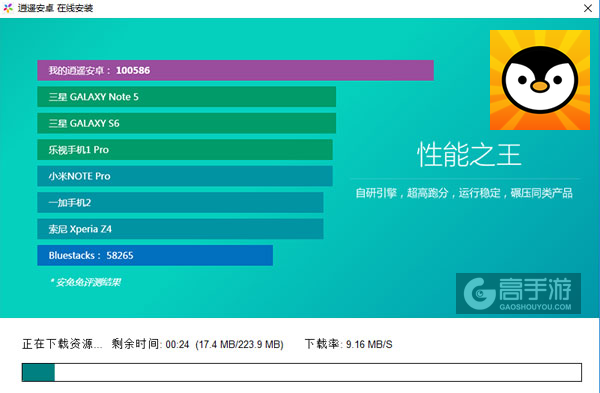Click the penguin game icon

coord(540,80)
